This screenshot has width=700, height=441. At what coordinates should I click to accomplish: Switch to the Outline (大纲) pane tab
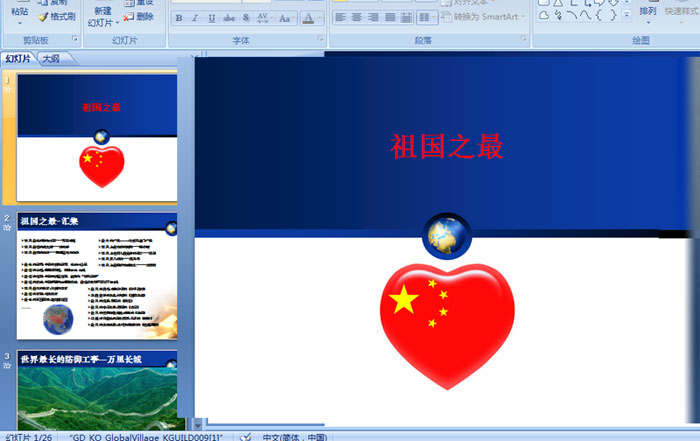tap(51, 58)
